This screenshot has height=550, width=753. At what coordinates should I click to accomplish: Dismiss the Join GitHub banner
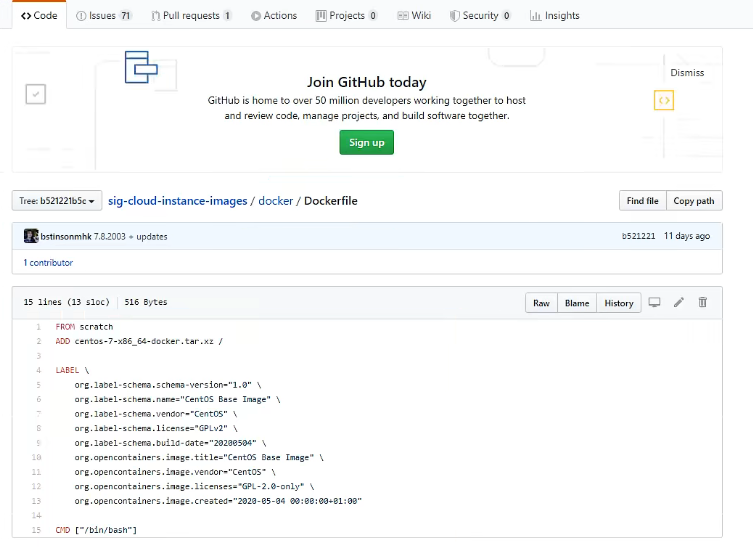[687, 73]
